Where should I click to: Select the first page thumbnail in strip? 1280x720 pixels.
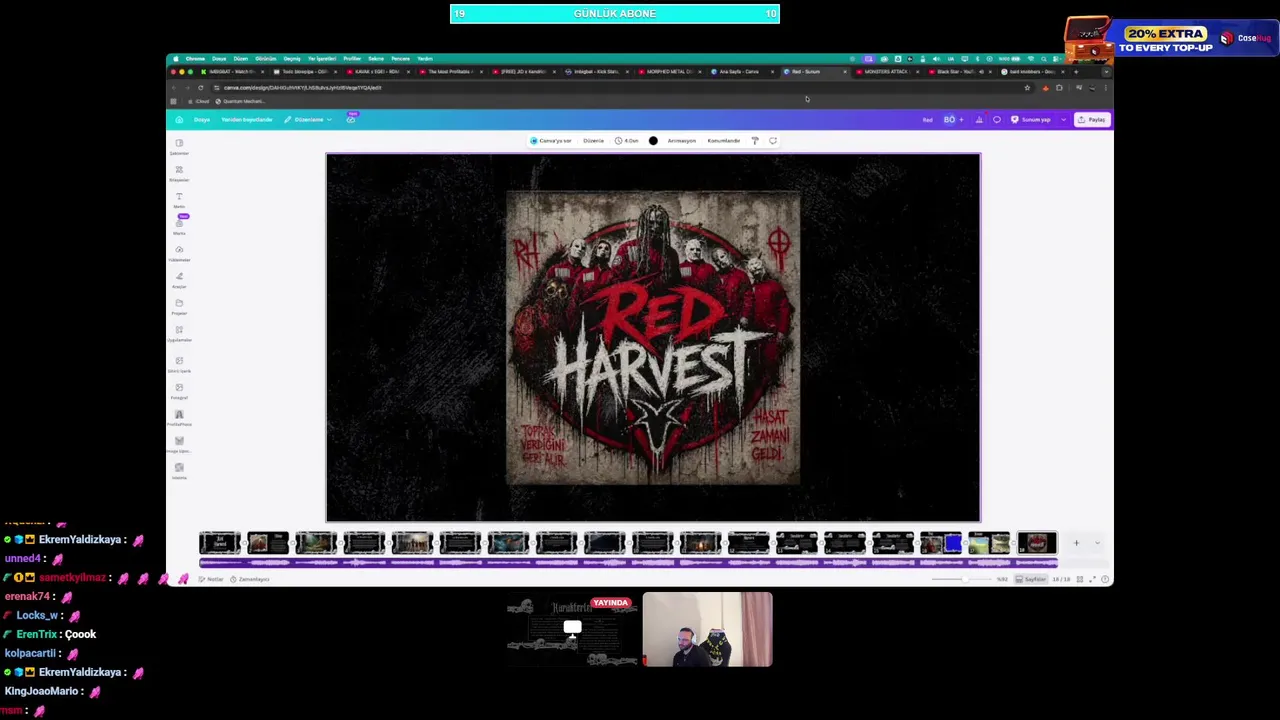[220, 543]
